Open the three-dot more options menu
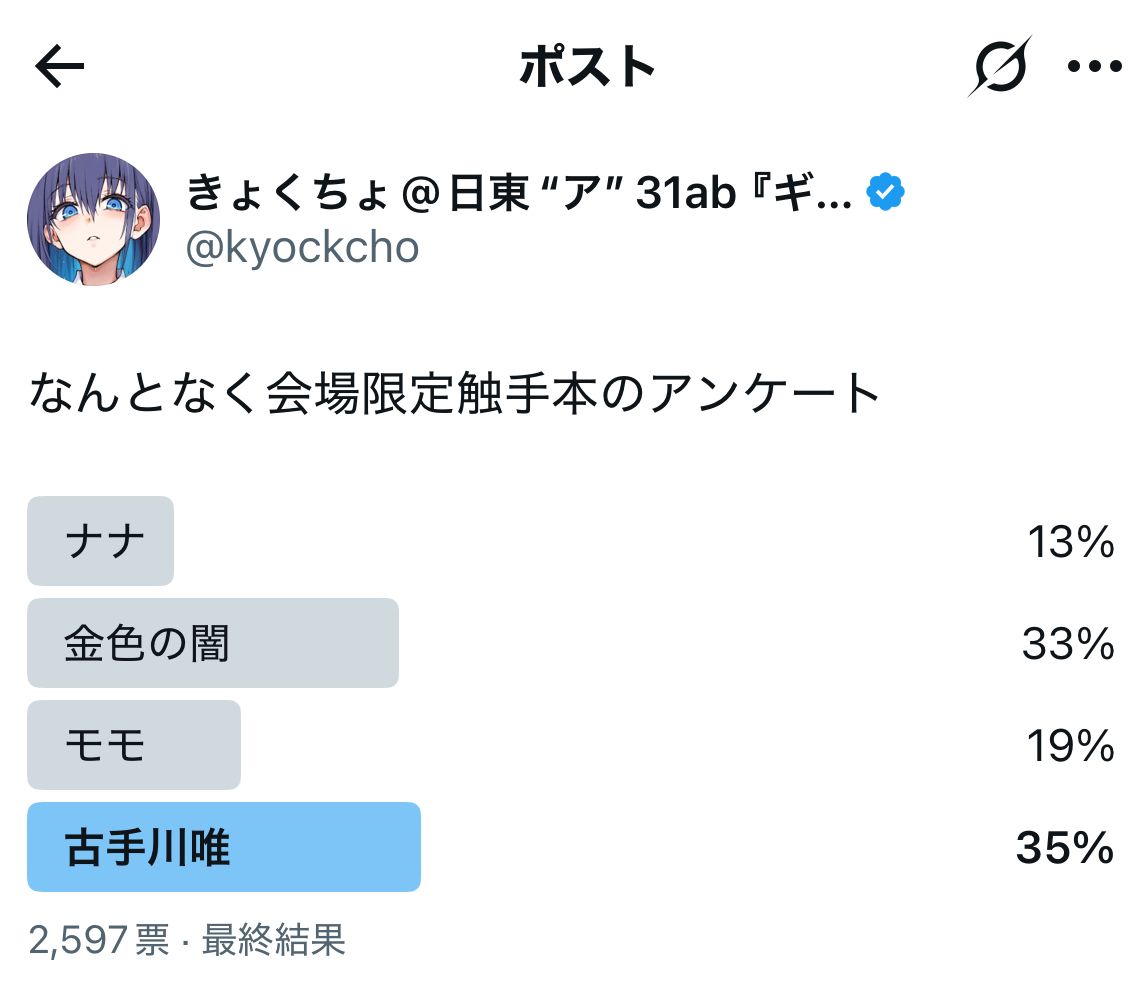Screen dimensions: 1142x995 (x=1094, y=66)
